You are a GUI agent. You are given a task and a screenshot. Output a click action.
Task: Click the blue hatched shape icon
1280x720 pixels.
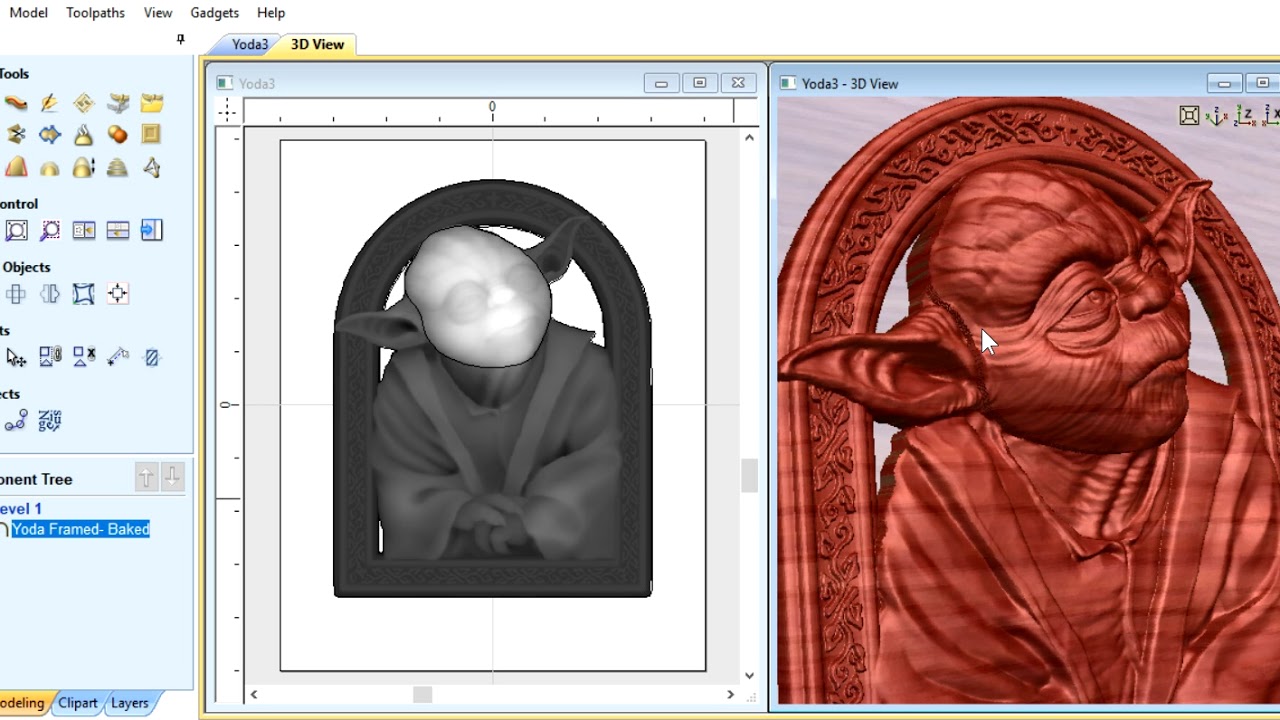(x=152, y=357)
